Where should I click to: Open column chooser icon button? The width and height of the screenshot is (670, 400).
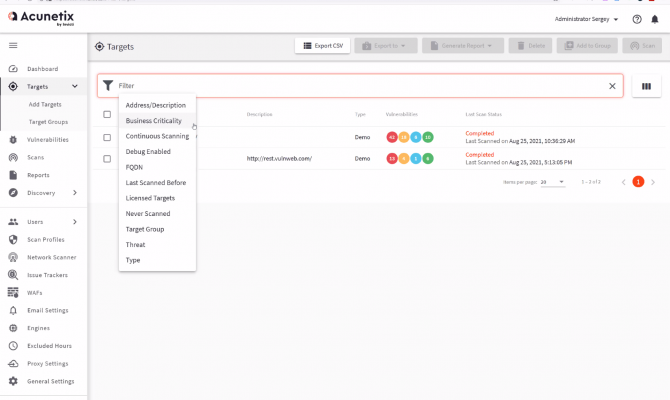pos(646,86)
